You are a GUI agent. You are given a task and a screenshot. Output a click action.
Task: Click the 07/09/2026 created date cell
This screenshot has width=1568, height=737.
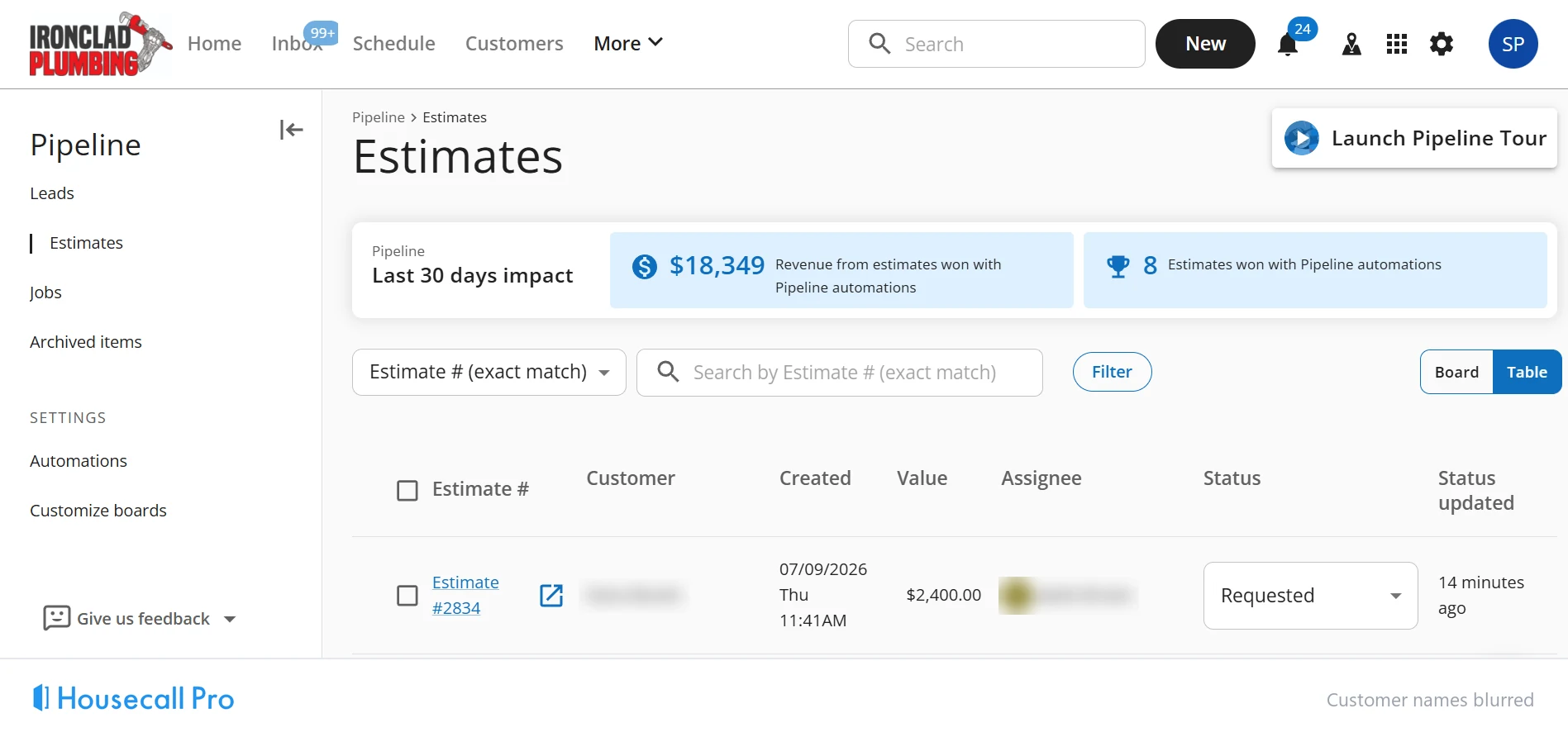click(823, 595)
